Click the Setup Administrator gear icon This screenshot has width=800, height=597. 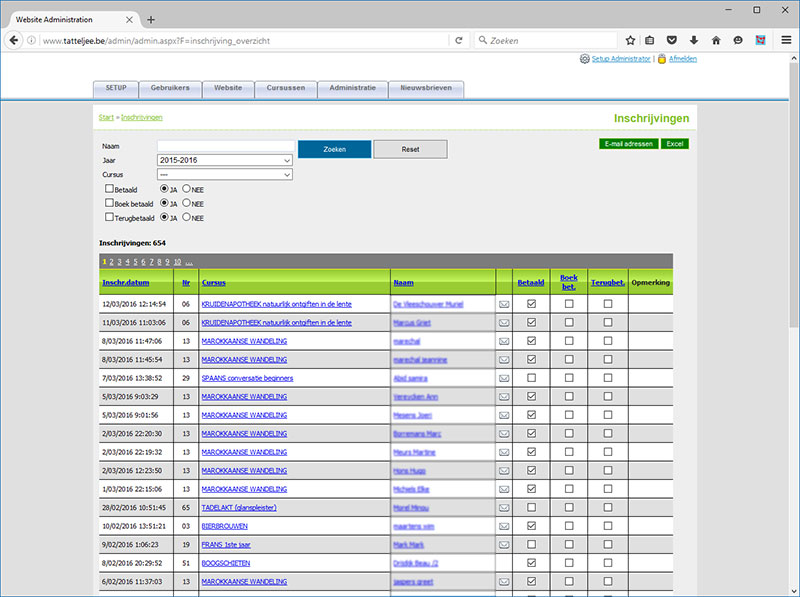click(585, 59)
